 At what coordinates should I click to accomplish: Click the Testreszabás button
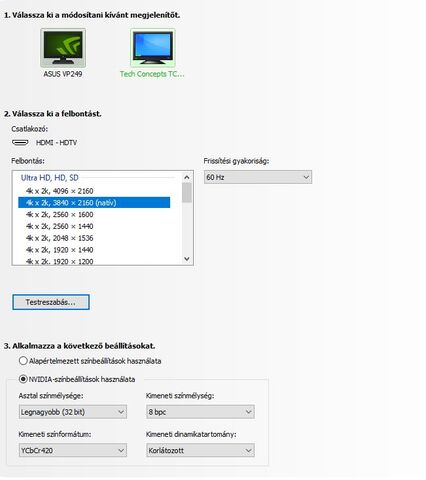[51, 302]
